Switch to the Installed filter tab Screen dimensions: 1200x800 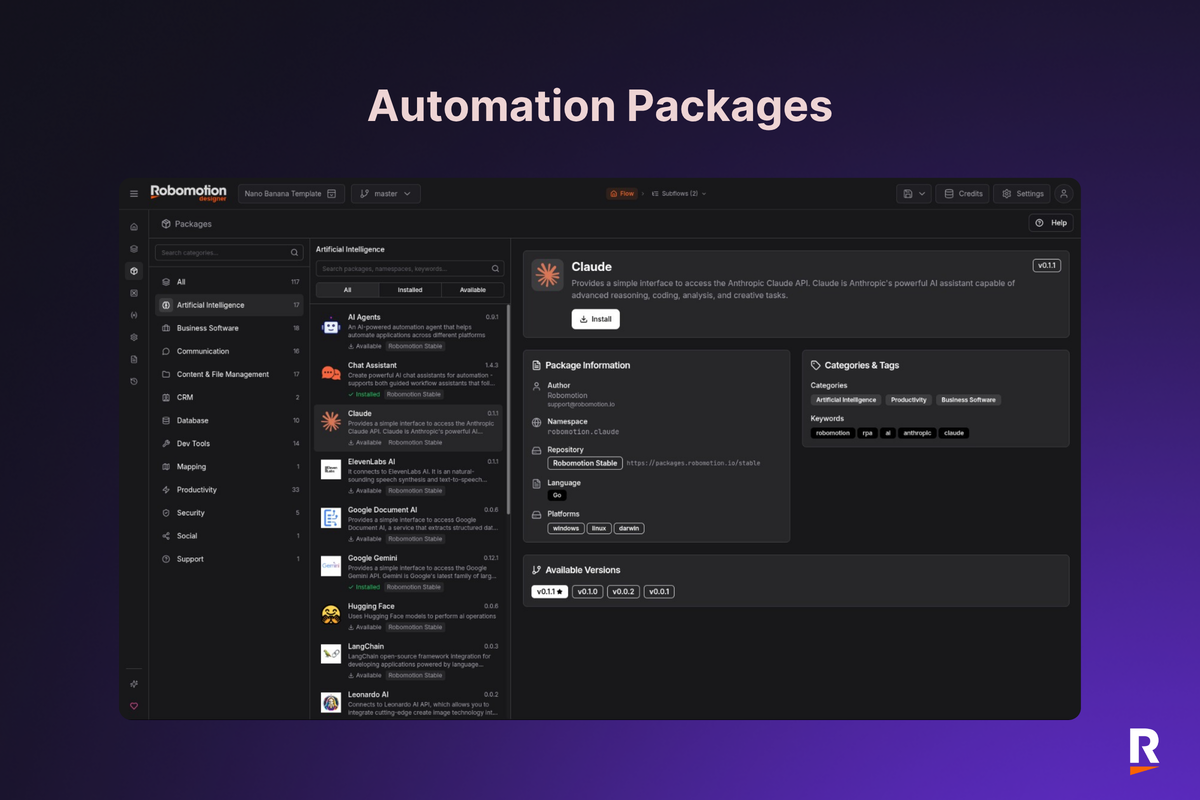tap(409, 289)
